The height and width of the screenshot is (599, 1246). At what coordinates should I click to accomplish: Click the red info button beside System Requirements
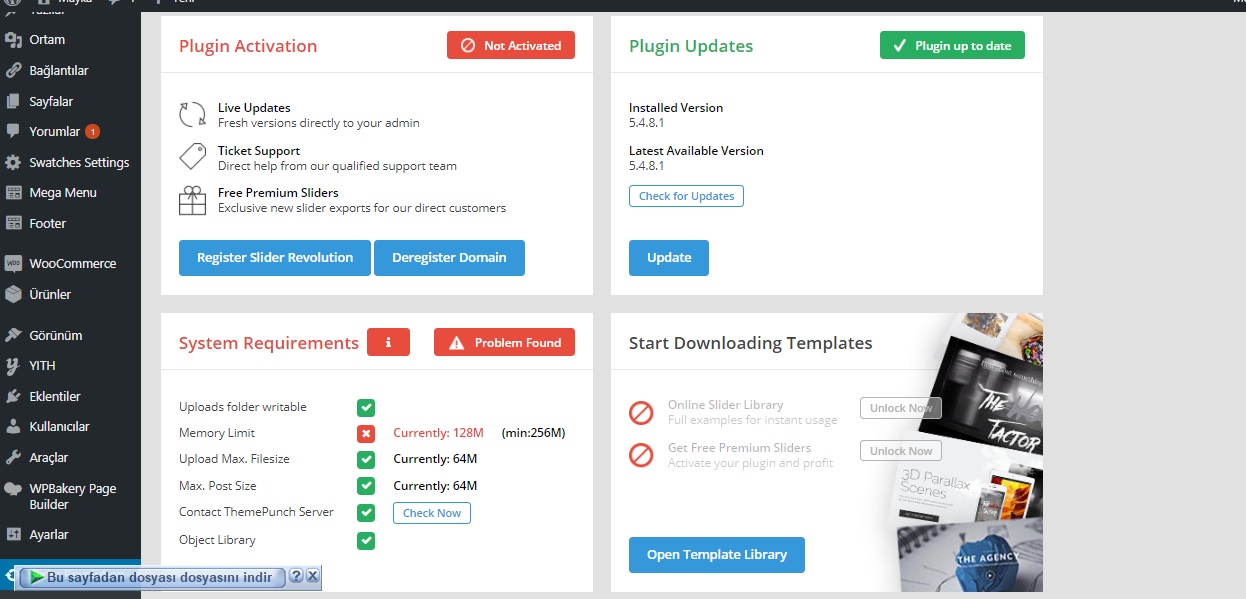point(388,342)
